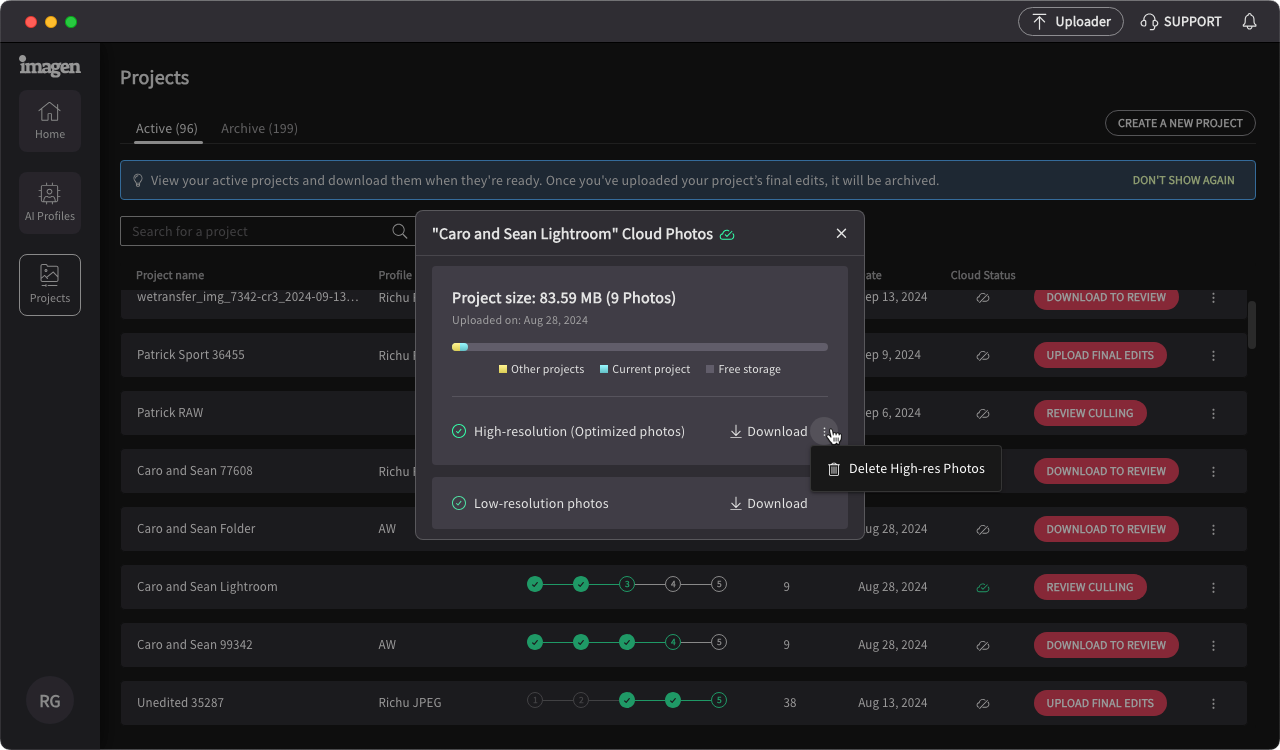Click DOWNLOAD TO REVIEW for Caro and Sean Folder
1280x750 pixels.
click(1106, 529)
